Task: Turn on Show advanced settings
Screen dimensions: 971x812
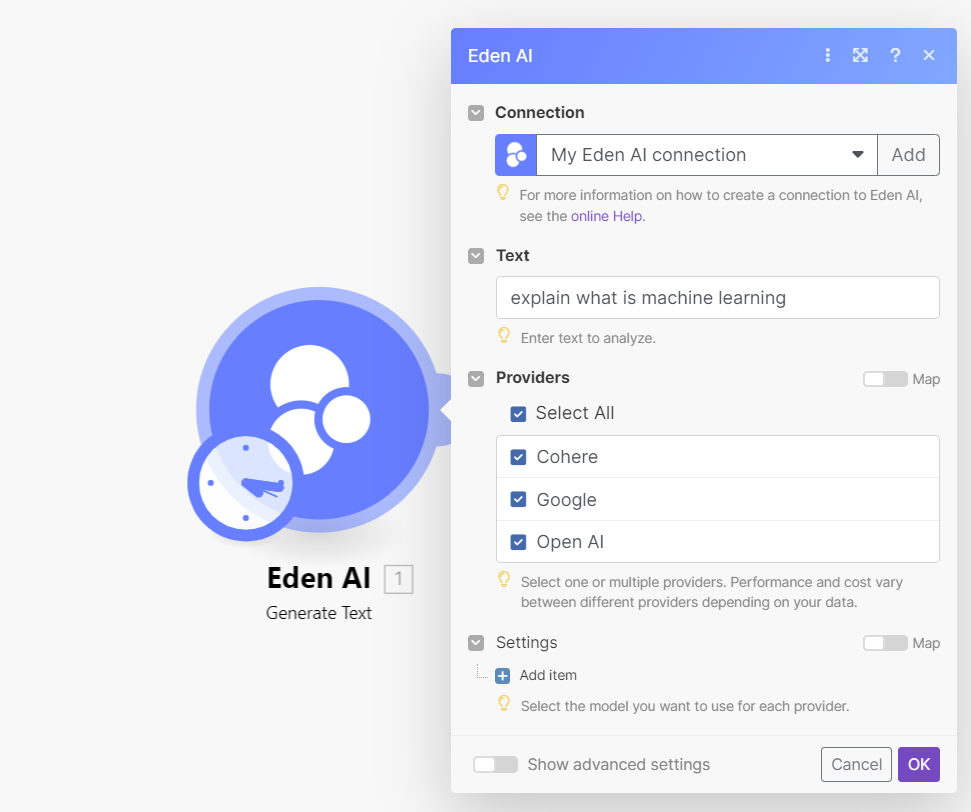Action: (x=495, y=764)
